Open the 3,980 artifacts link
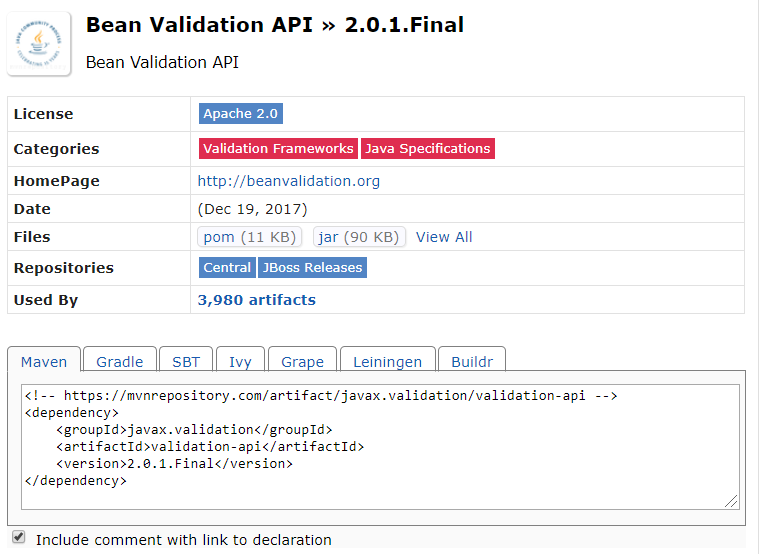The width and height of the screenshot is (759, 554). [257, 300]
